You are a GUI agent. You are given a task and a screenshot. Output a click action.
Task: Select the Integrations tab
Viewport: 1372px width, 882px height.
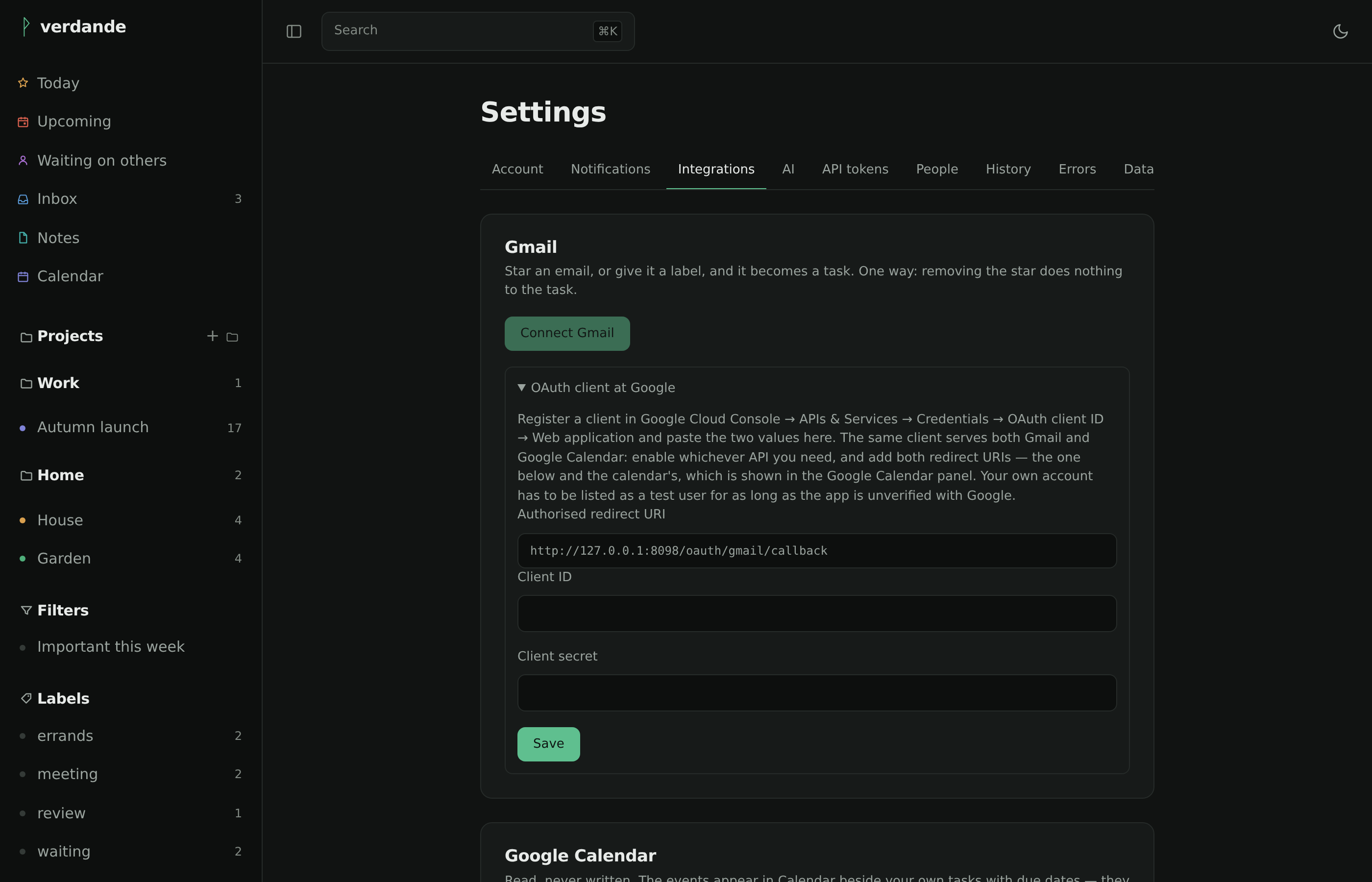pyautogui.click(x=716, y=170)
